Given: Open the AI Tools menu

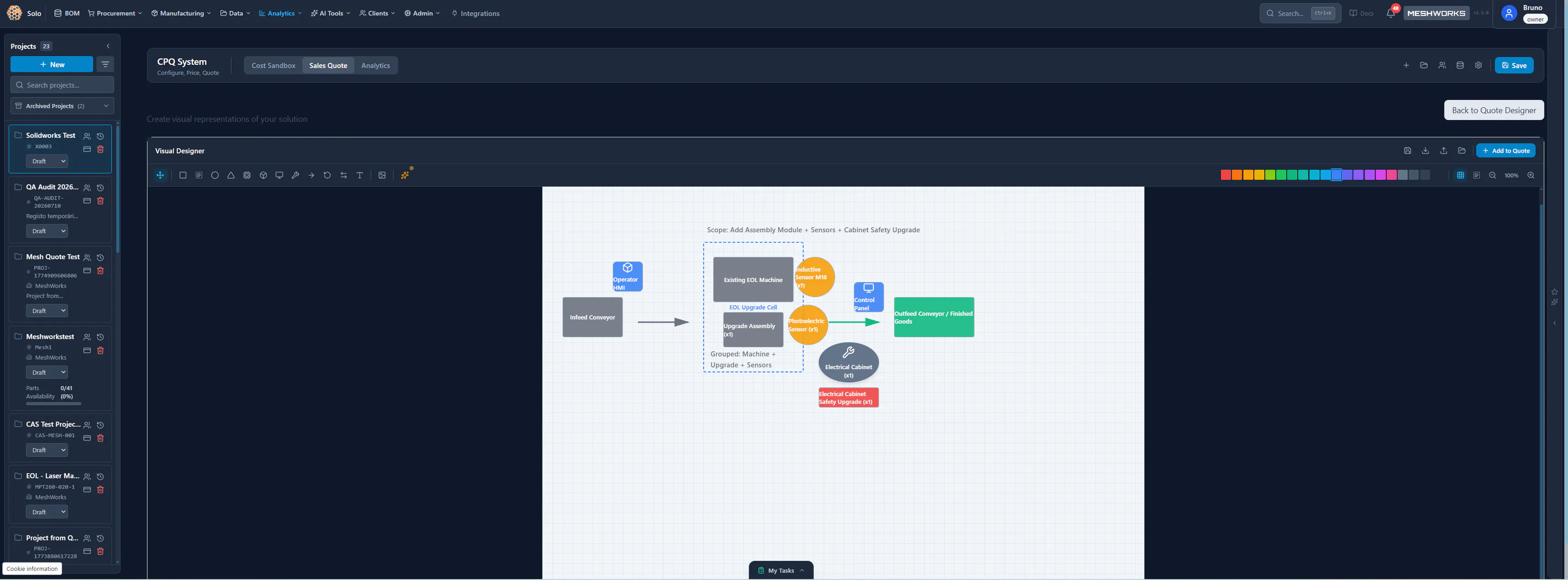Looking at the screenshot, I should 331,13.
